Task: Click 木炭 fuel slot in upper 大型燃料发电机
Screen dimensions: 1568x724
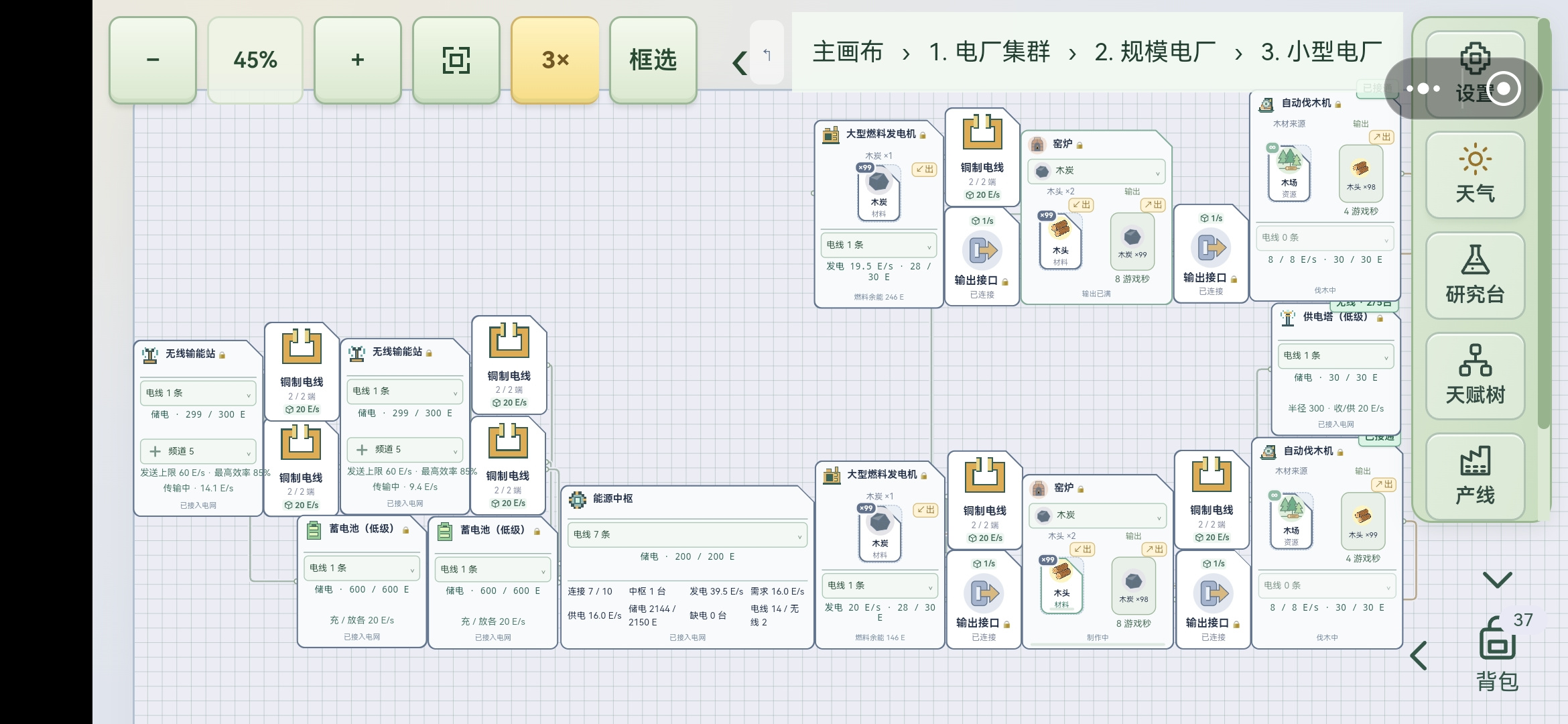Action: click(878, 192)
